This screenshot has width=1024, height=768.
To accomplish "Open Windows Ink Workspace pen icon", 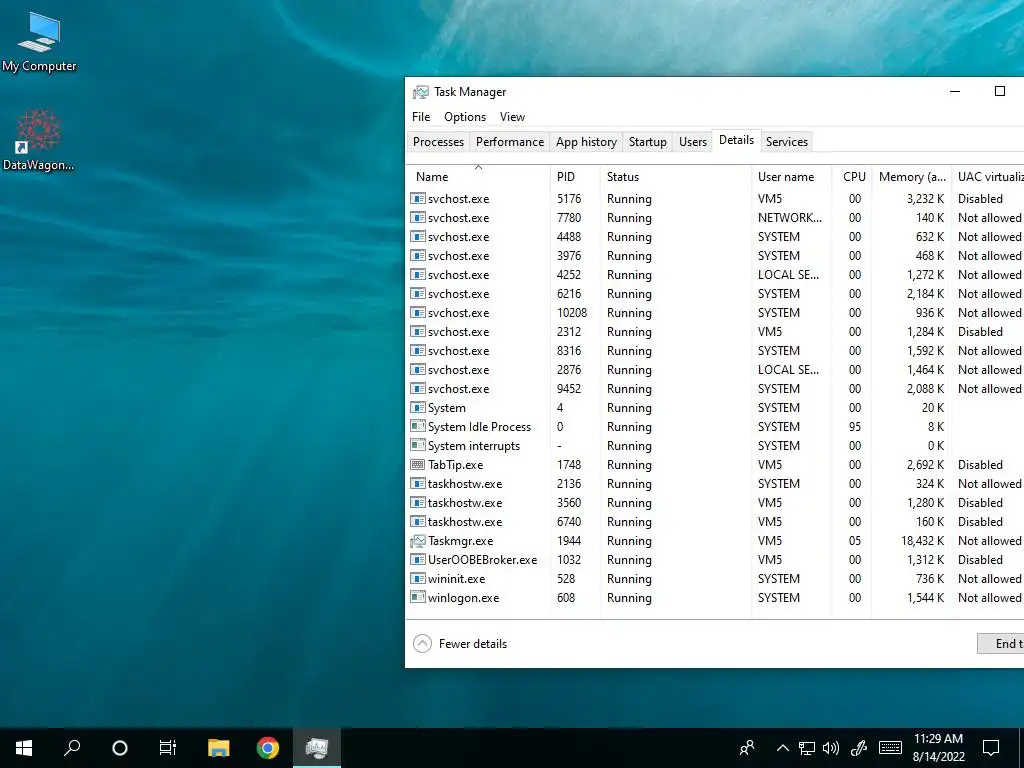I will (x=859, y=748).
